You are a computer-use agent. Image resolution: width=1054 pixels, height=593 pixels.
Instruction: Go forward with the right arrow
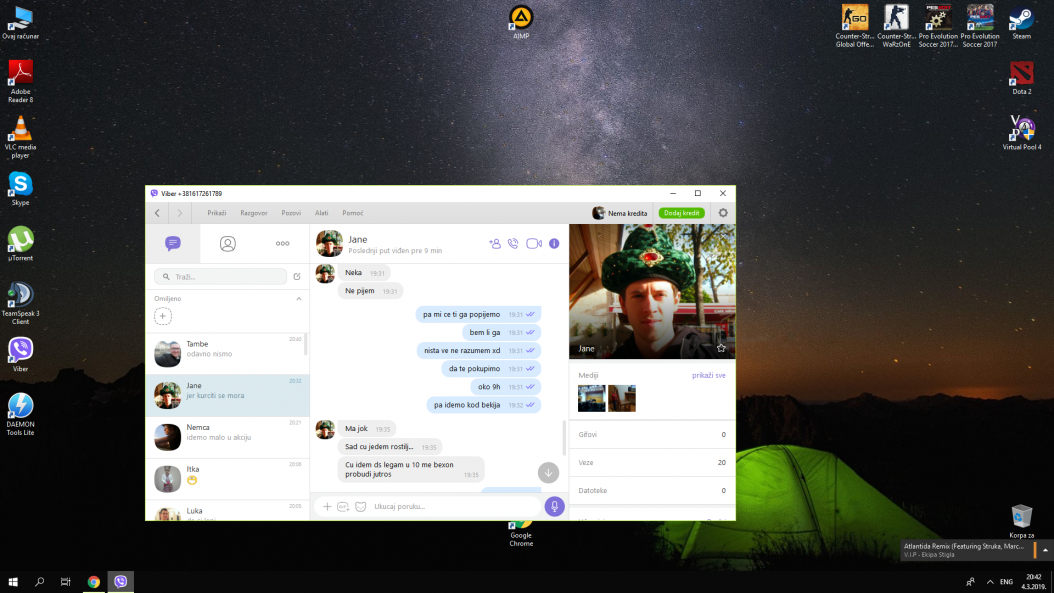tap(179, 213)
